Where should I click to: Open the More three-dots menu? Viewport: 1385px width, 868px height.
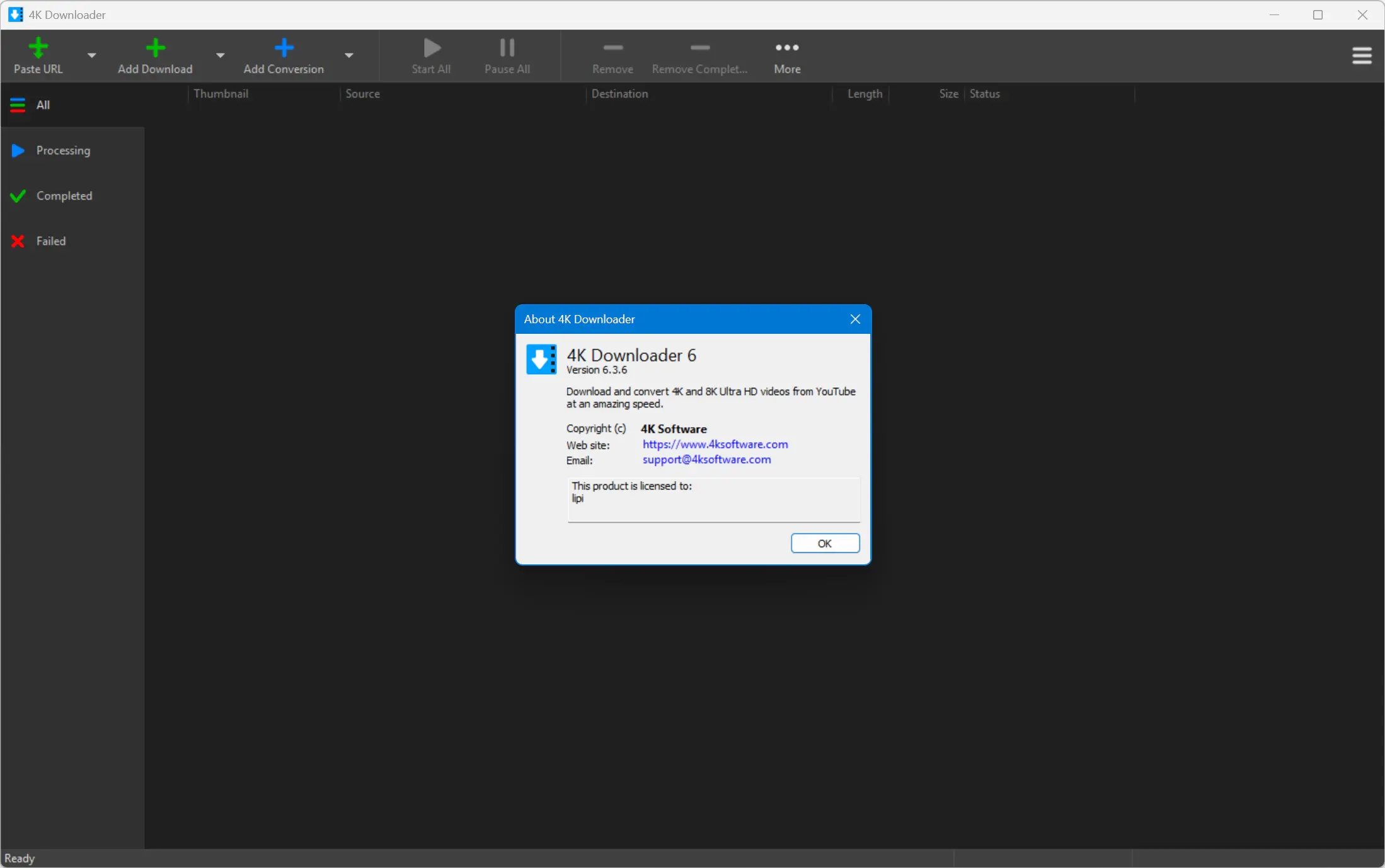point(787,48)
